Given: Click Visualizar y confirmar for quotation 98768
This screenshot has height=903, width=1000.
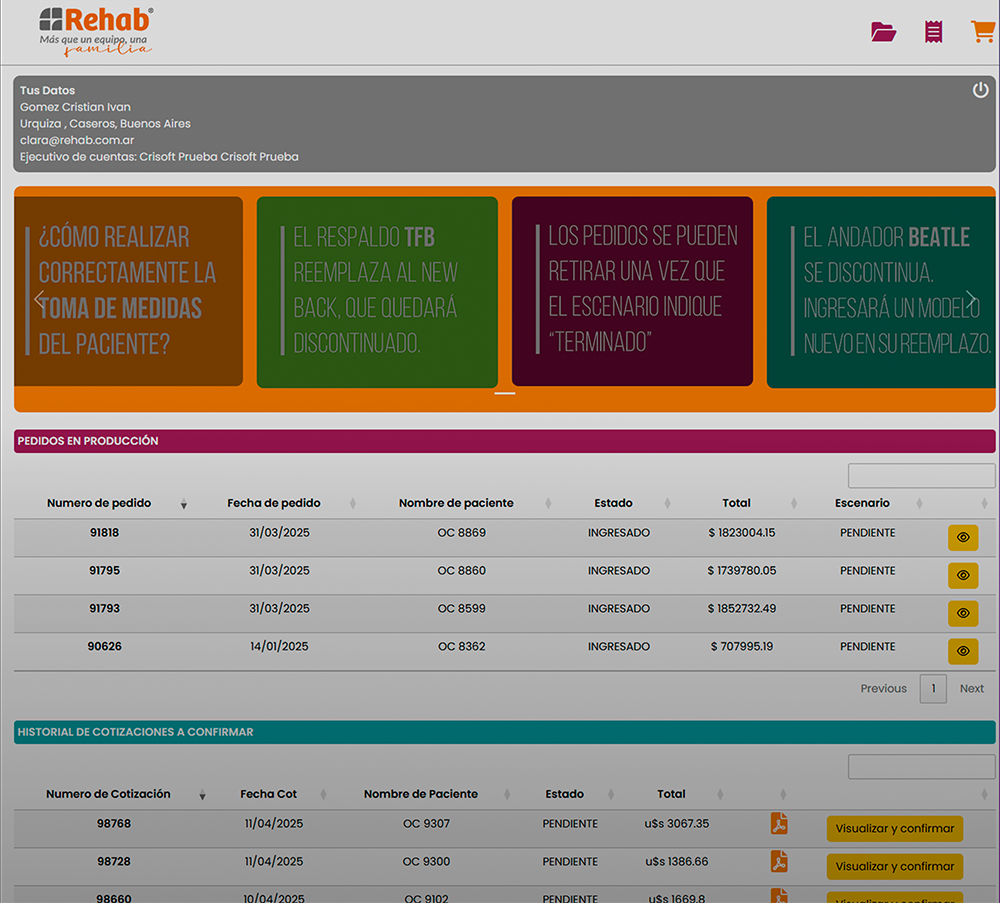Looking at the screenshot, I should click(894, 828).
